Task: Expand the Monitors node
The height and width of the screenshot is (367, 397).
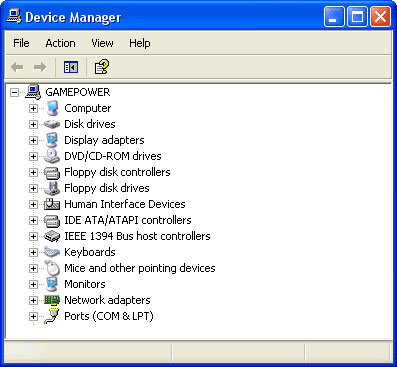Action: 33,284
